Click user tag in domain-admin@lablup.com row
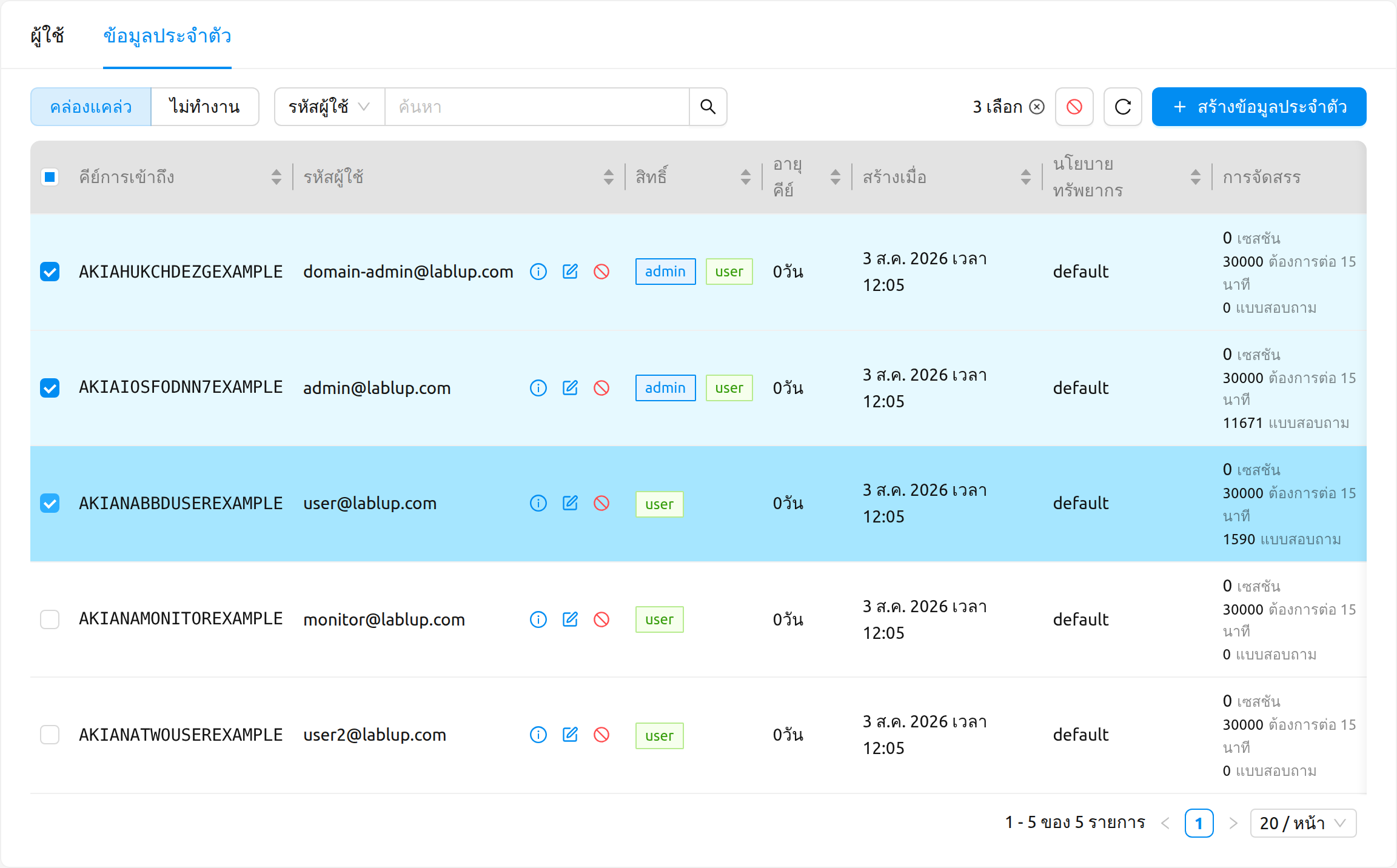The height and width of the screenshot is (868, 1397). [x=729, y=272]
